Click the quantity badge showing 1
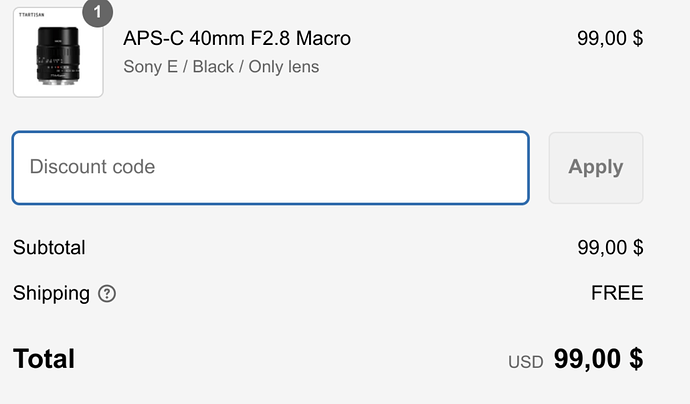The width and height of the screenshot is (690, 404). [x=98, y=11]
